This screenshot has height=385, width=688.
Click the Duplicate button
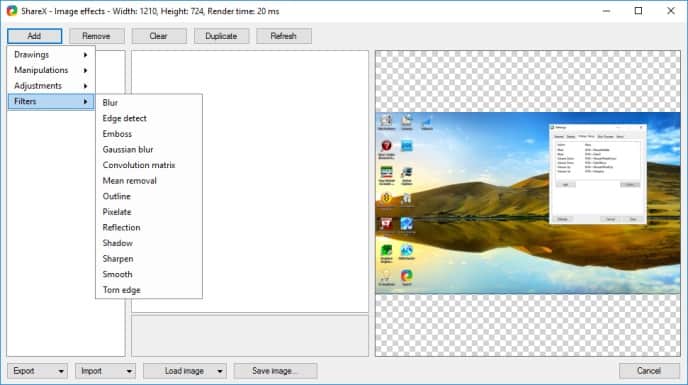[221, 36]
